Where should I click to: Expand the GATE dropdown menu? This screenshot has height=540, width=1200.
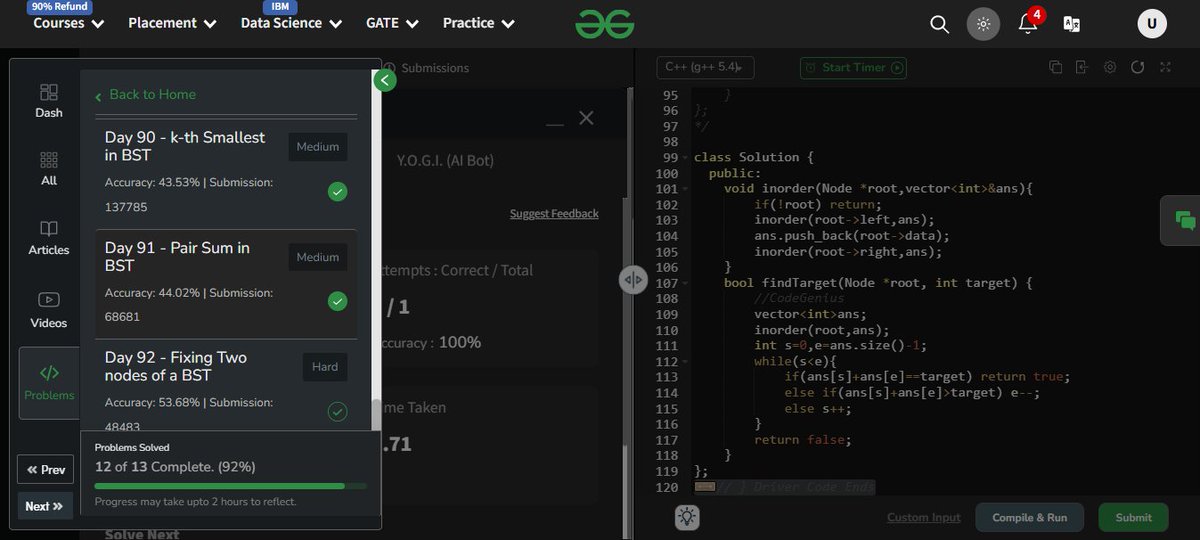[393, 23]
